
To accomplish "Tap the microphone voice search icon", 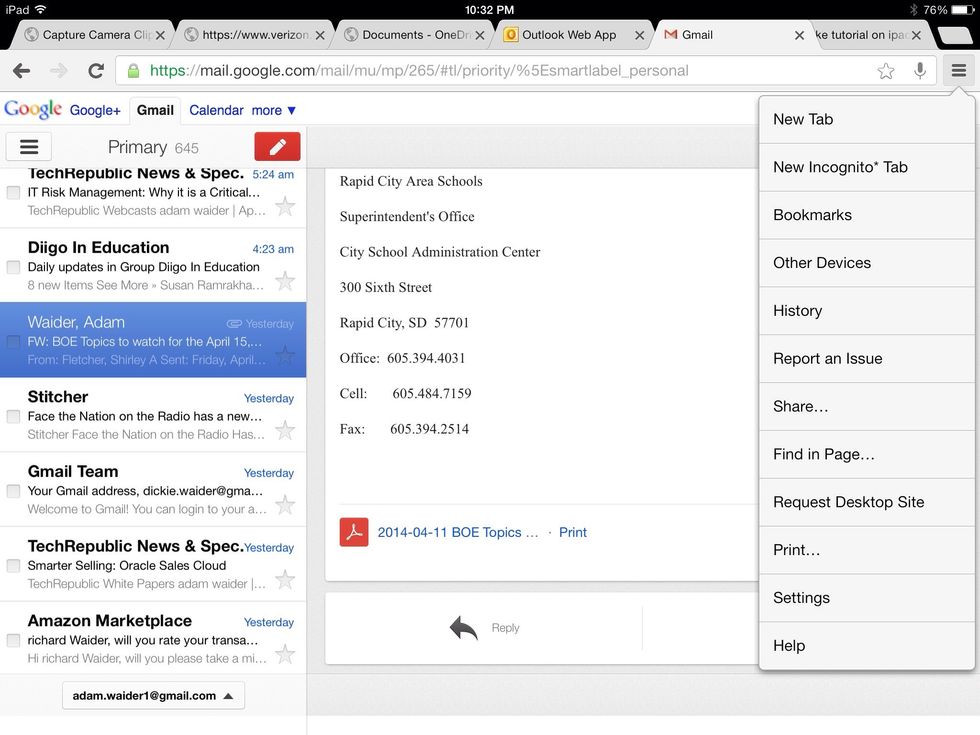I will (919, 71).
